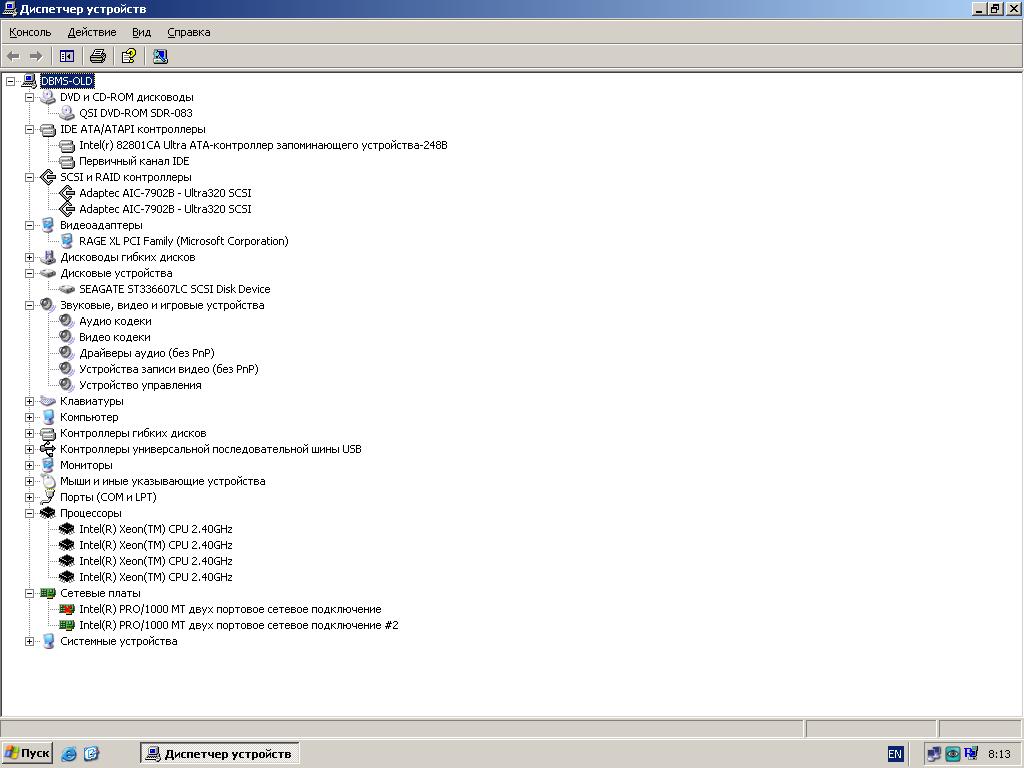The width and height of the screenshot is (1024, 768).
Task: Launch Internet Explorer from quick launch
Action: tap(69, 754)
